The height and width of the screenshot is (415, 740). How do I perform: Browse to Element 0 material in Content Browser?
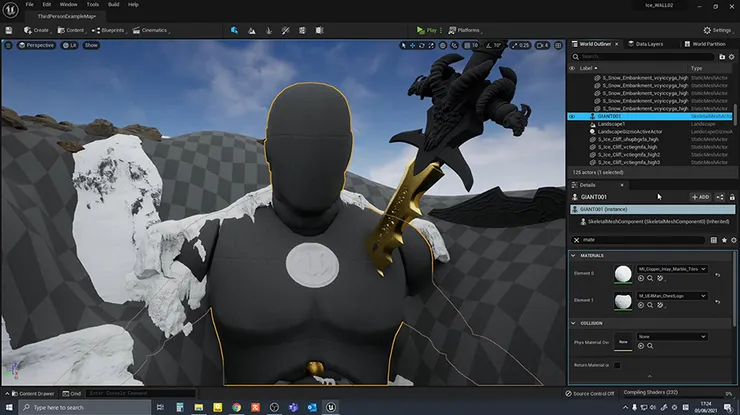tap(650, 279)
